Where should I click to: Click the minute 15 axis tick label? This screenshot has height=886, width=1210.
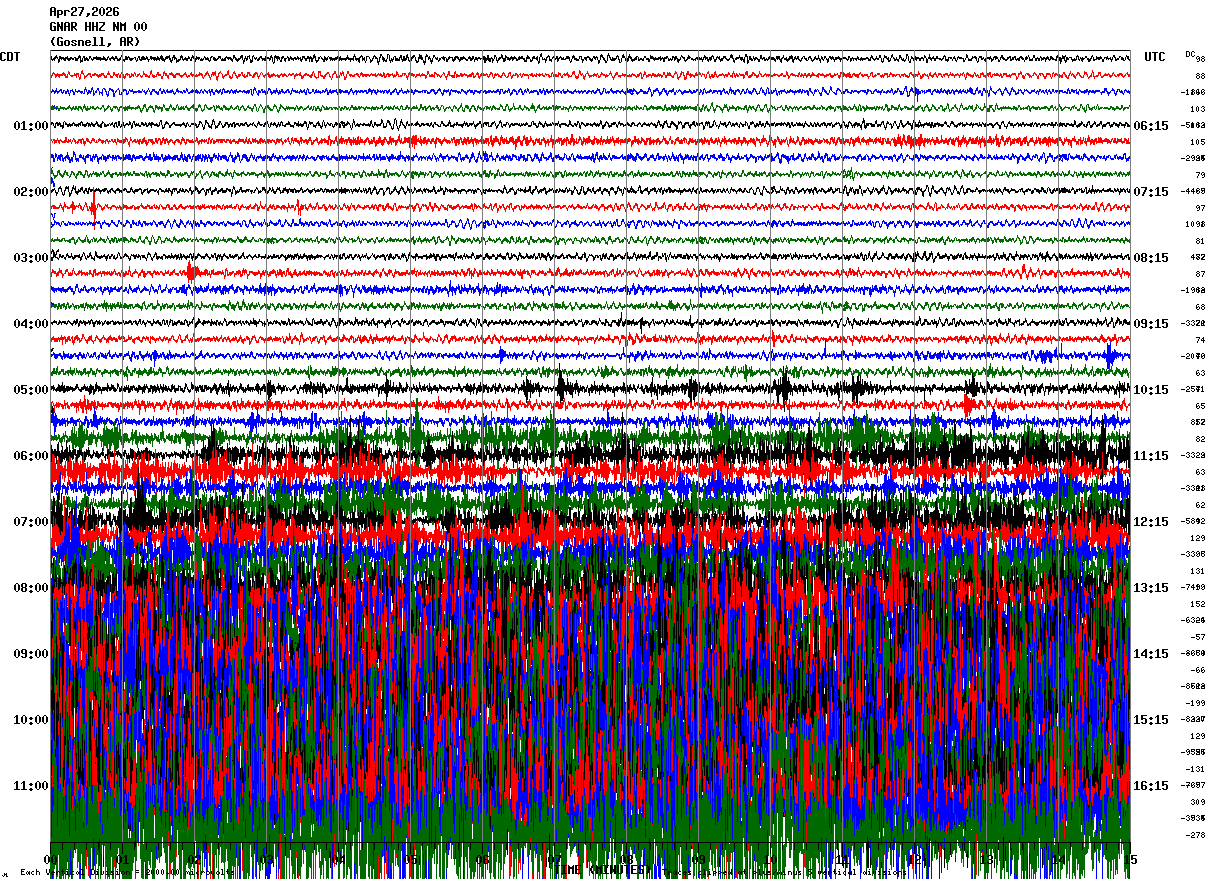pos(1130,859)
